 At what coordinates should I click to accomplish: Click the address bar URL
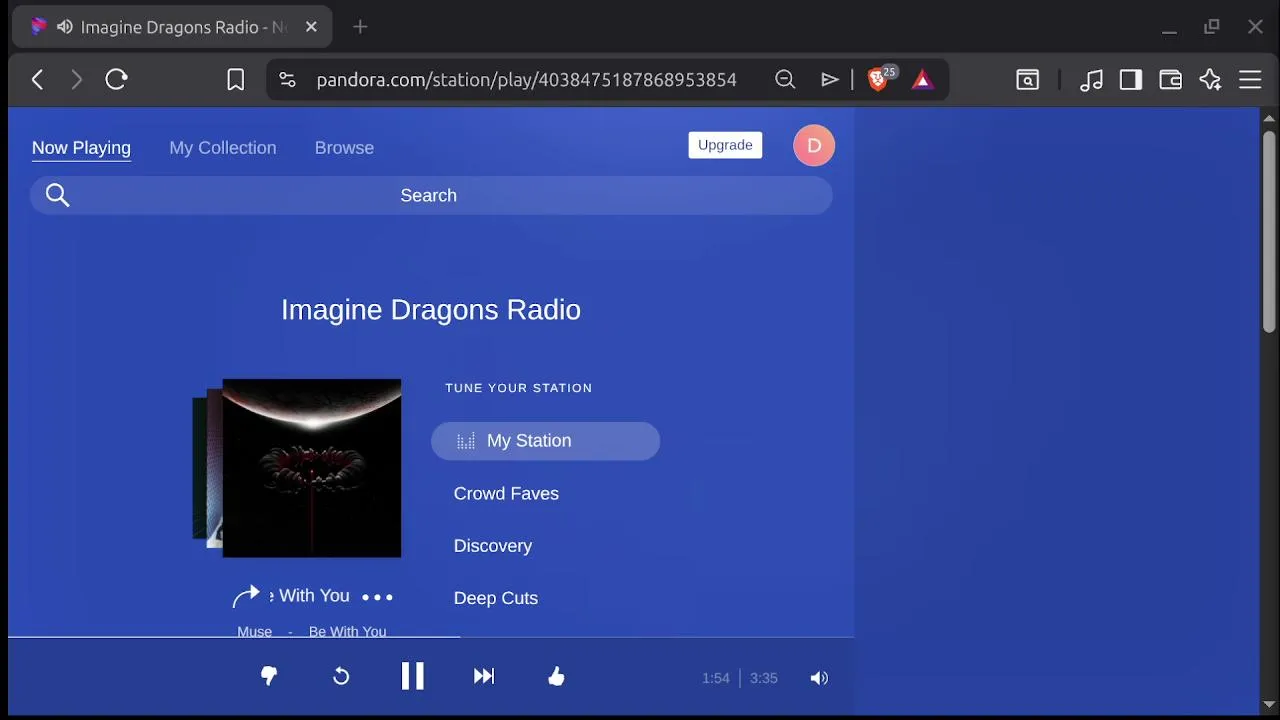[x=526, y=80]
